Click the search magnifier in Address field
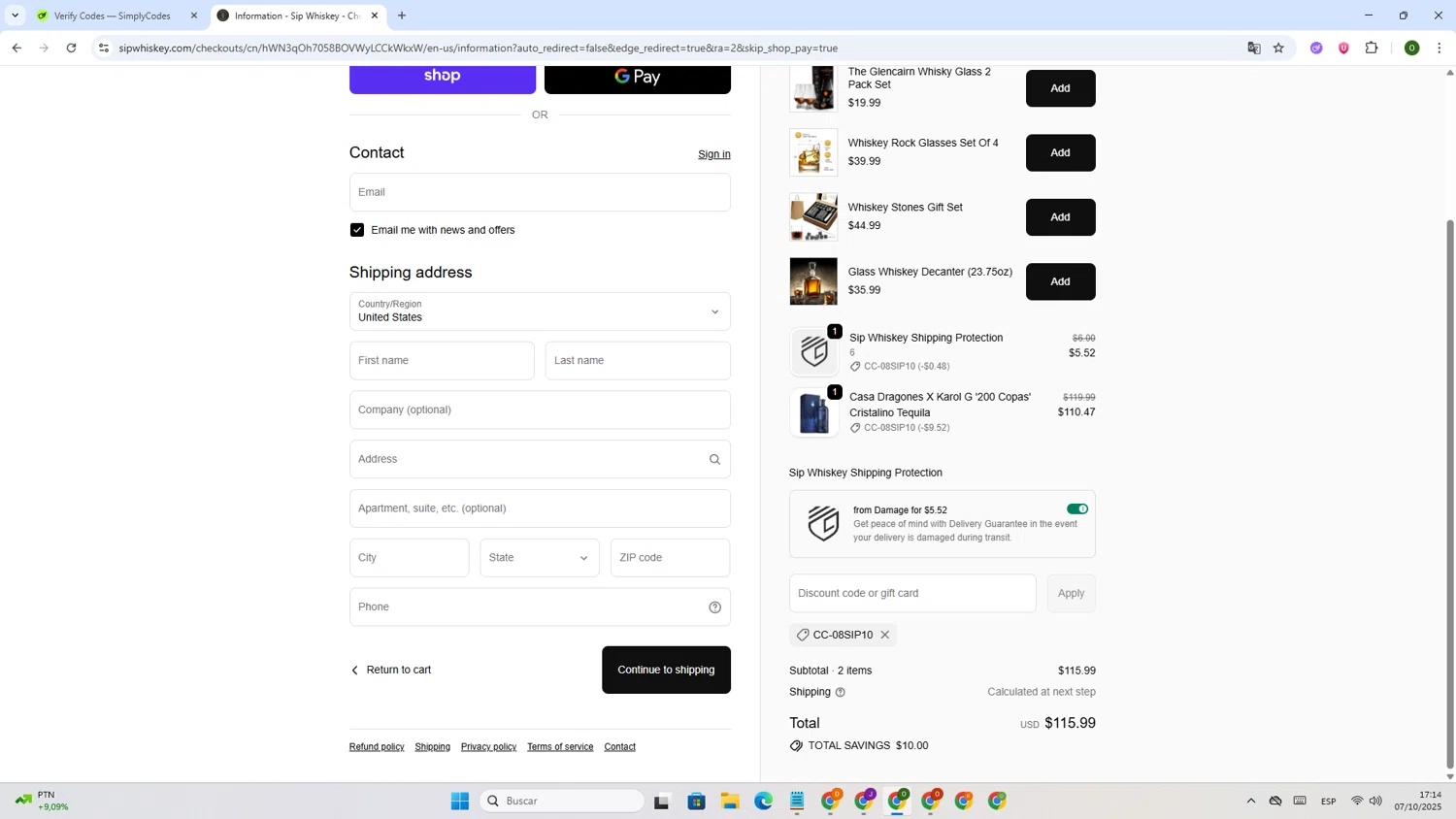Screen dimensions: 1456x819 tap(714, 460)
